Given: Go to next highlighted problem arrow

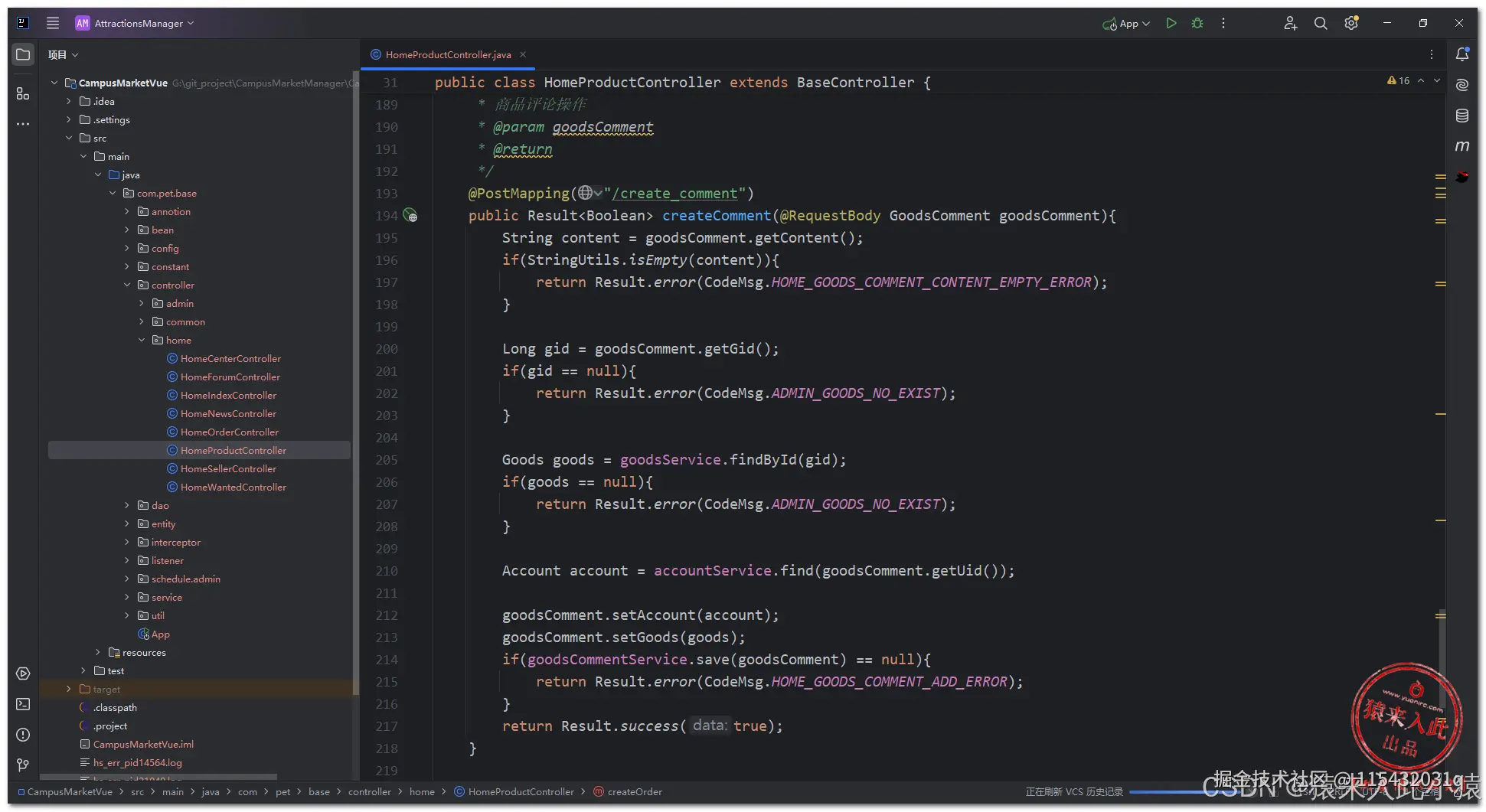Looking at the screenshot, I should [x=1437, y=80].
